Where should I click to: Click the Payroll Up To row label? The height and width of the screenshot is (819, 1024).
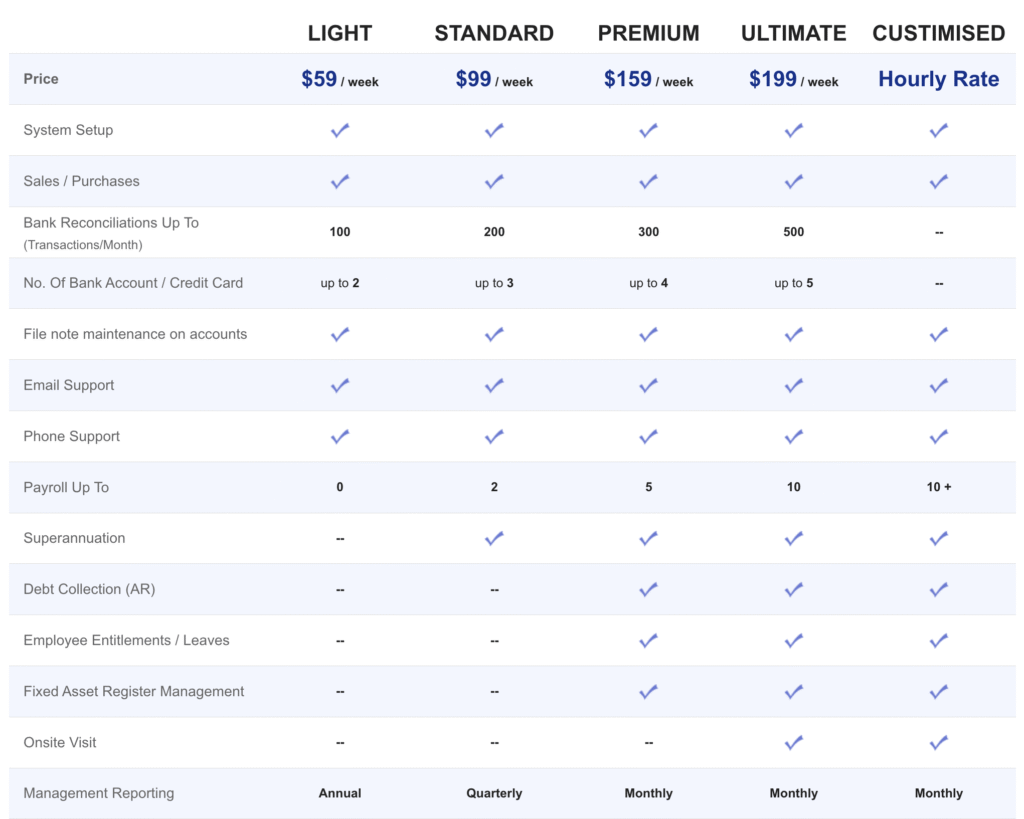(66, 487)
